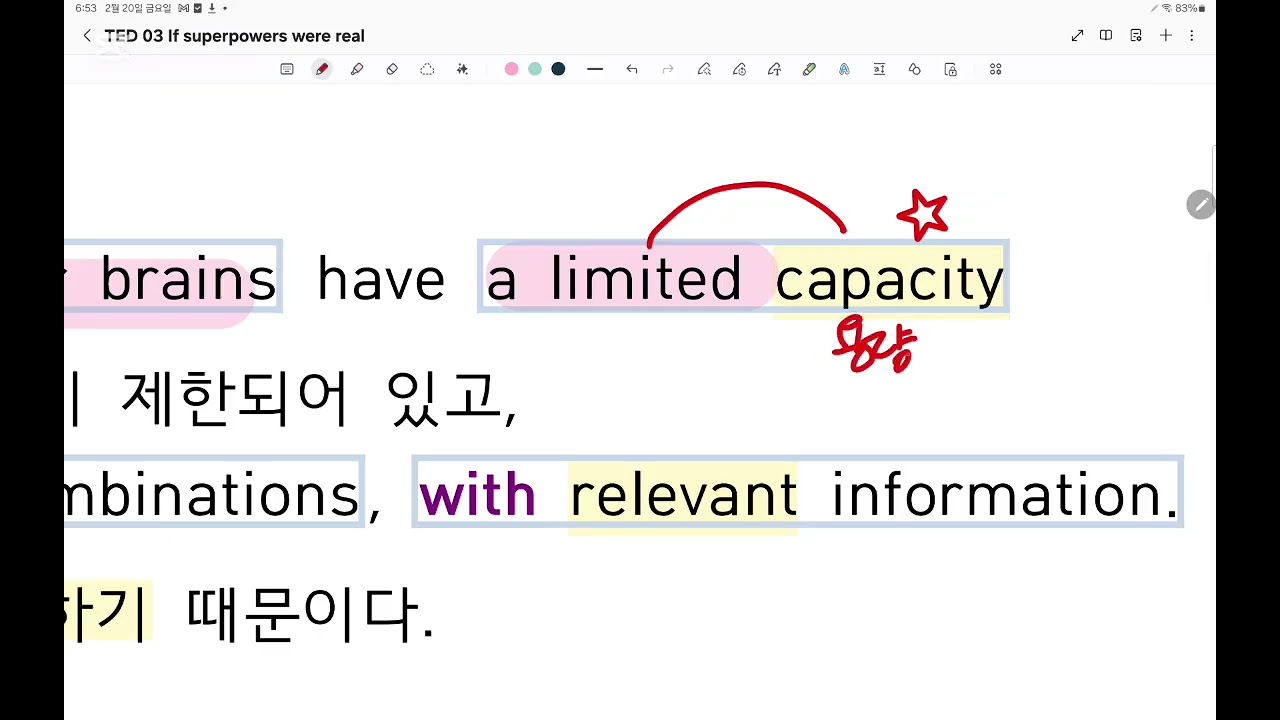Toggle full screen with the expand arrows icon
This screenshot has width=1280, height=720.
click(1077, 36)
